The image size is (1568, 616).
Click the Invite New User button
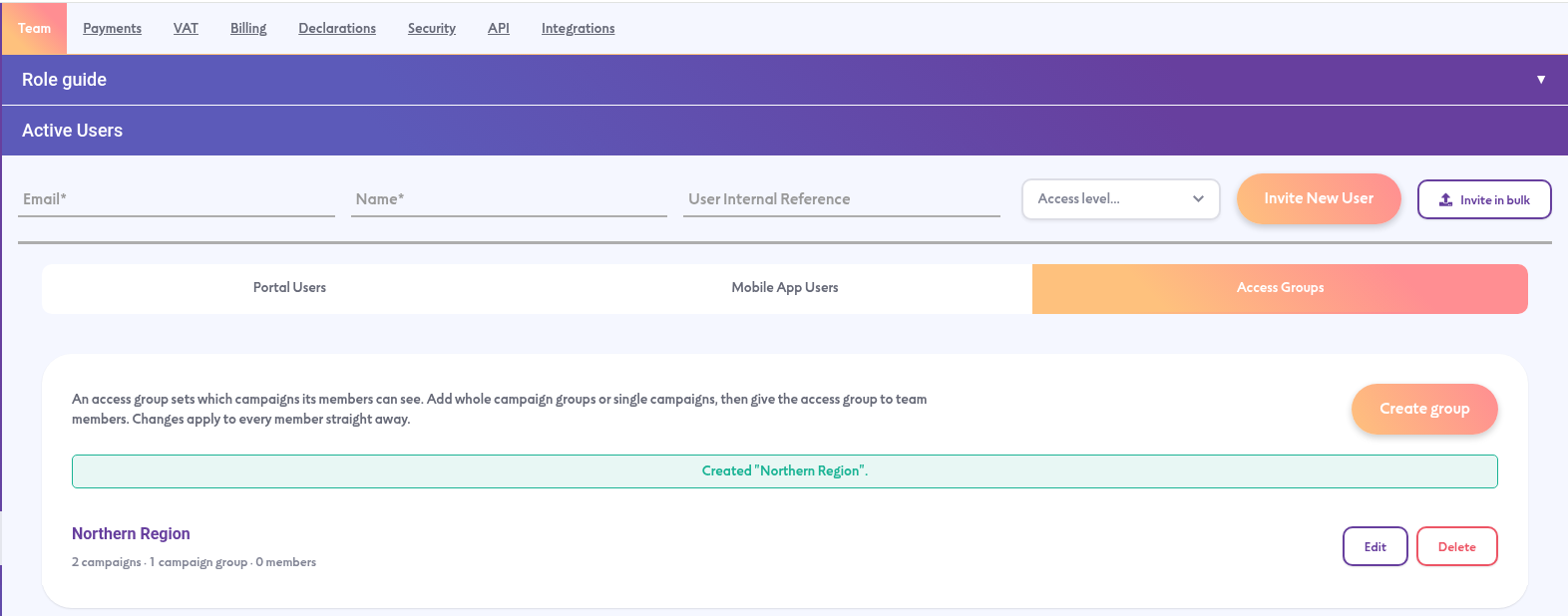click(x=1319, y=198)
